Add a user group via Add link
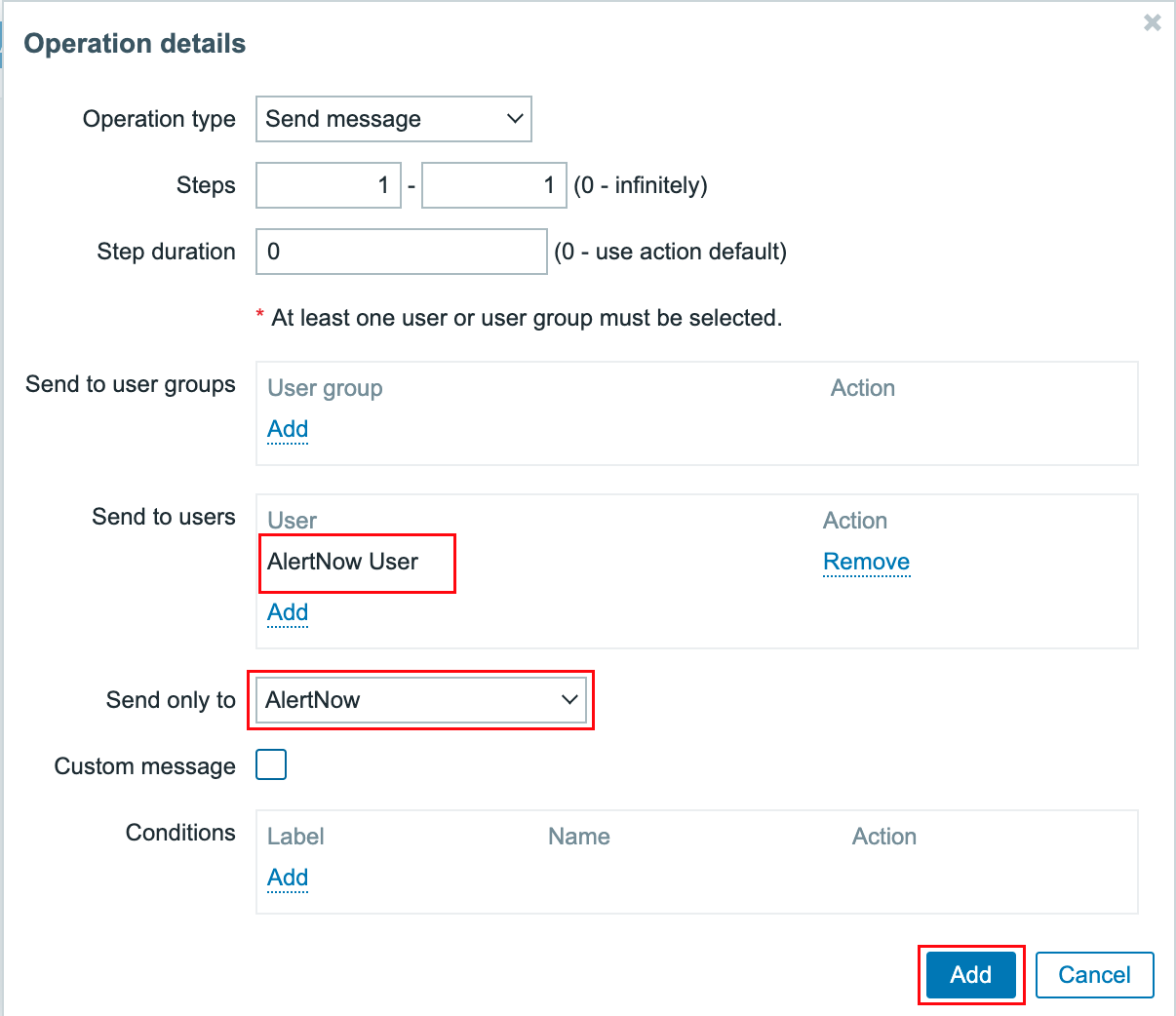This screenshot has width=1176, height=1016. (288, 429)
